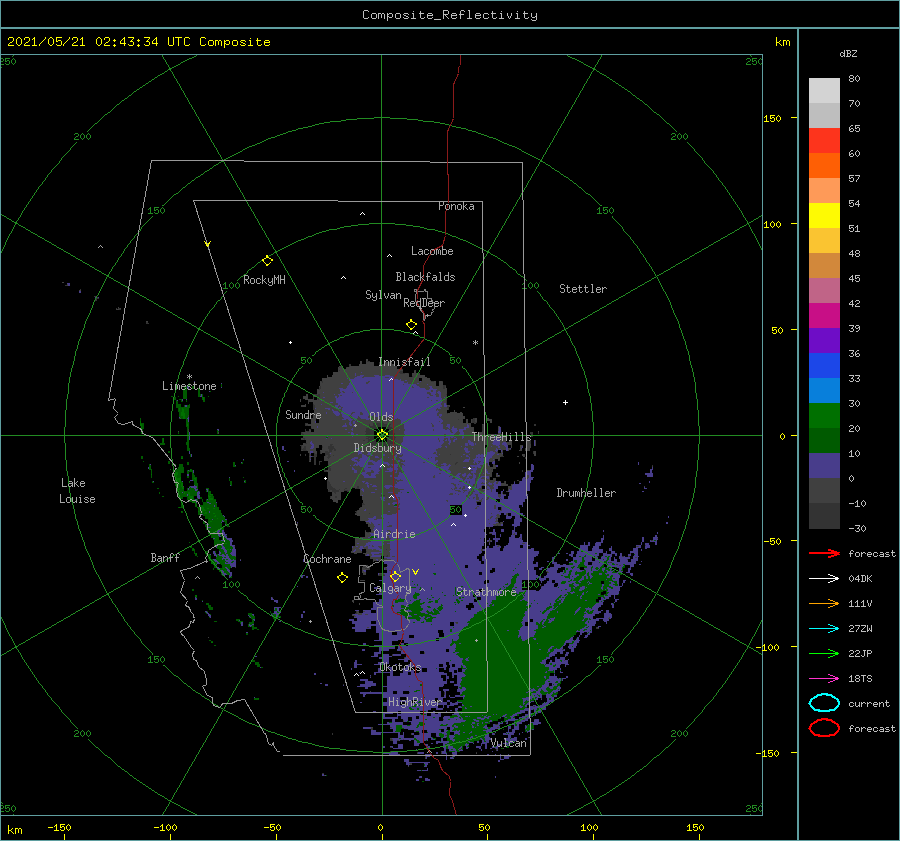
Task: Click the yellow diamond marker below Cochrane
Action: click(x=342, y=578)
